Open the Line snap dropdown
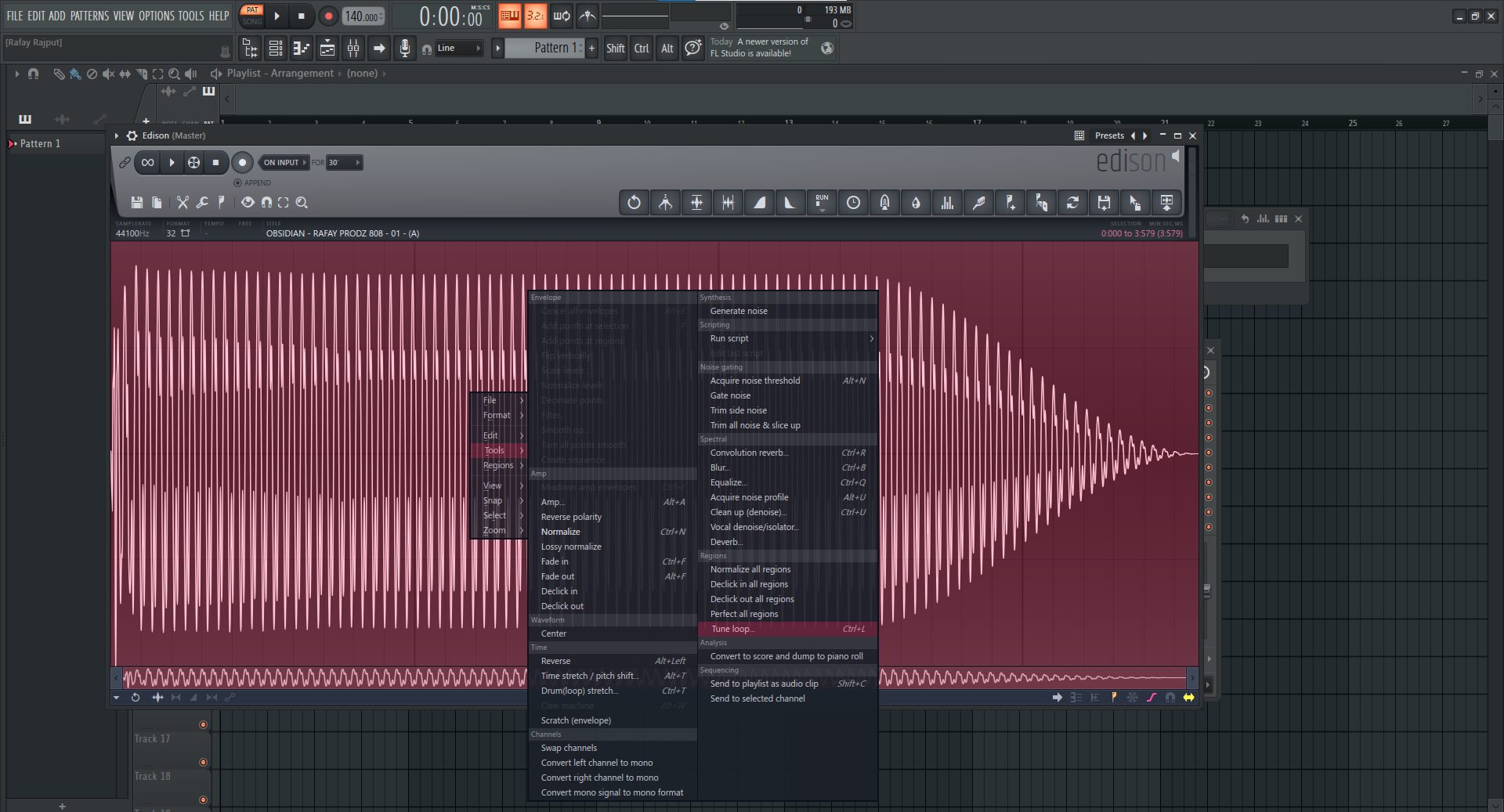Screen dimensions: 1504x812 click(458, 49)
